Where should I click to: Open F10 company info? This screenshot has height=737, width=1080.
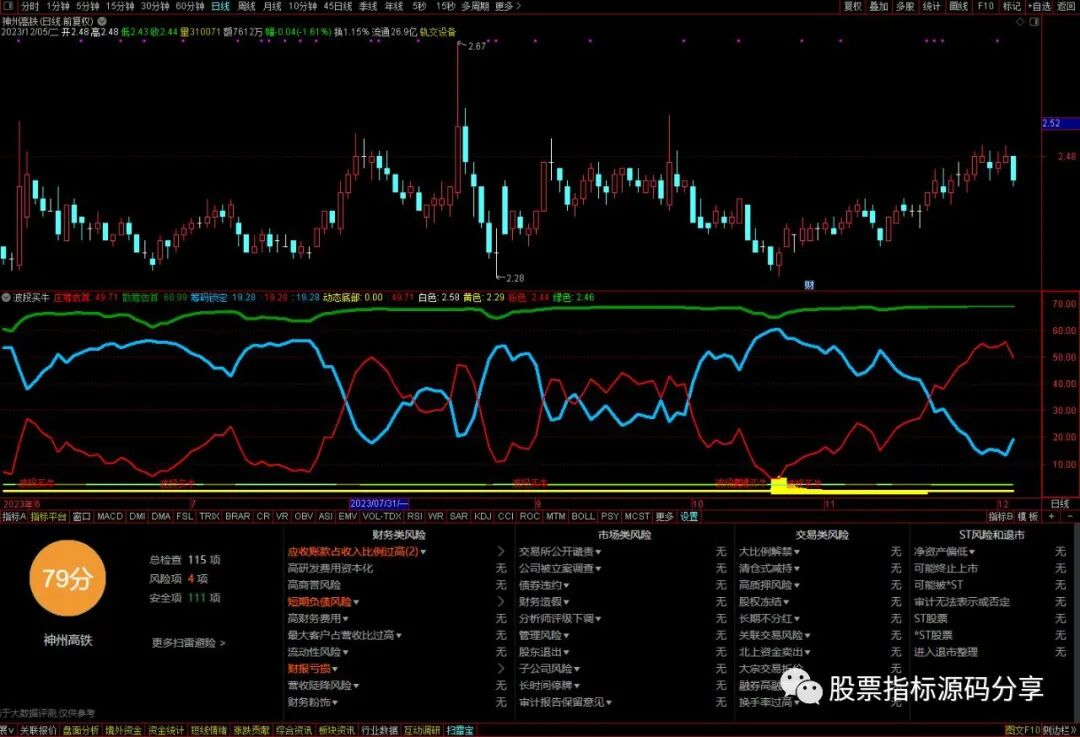click(x=986, y=6)
